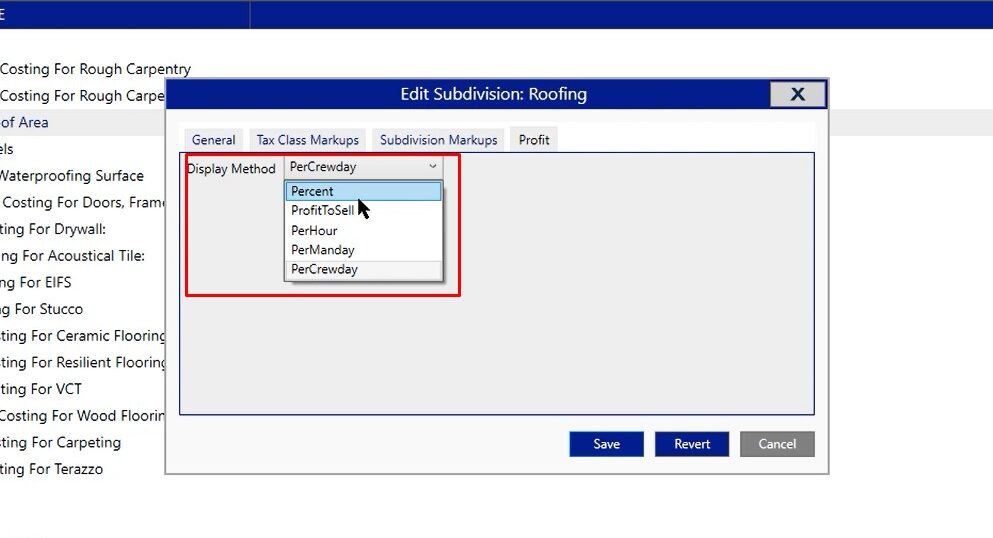Open the Tax Class Markups tab
The image size is (993, 538).
(x=307, y=140)
